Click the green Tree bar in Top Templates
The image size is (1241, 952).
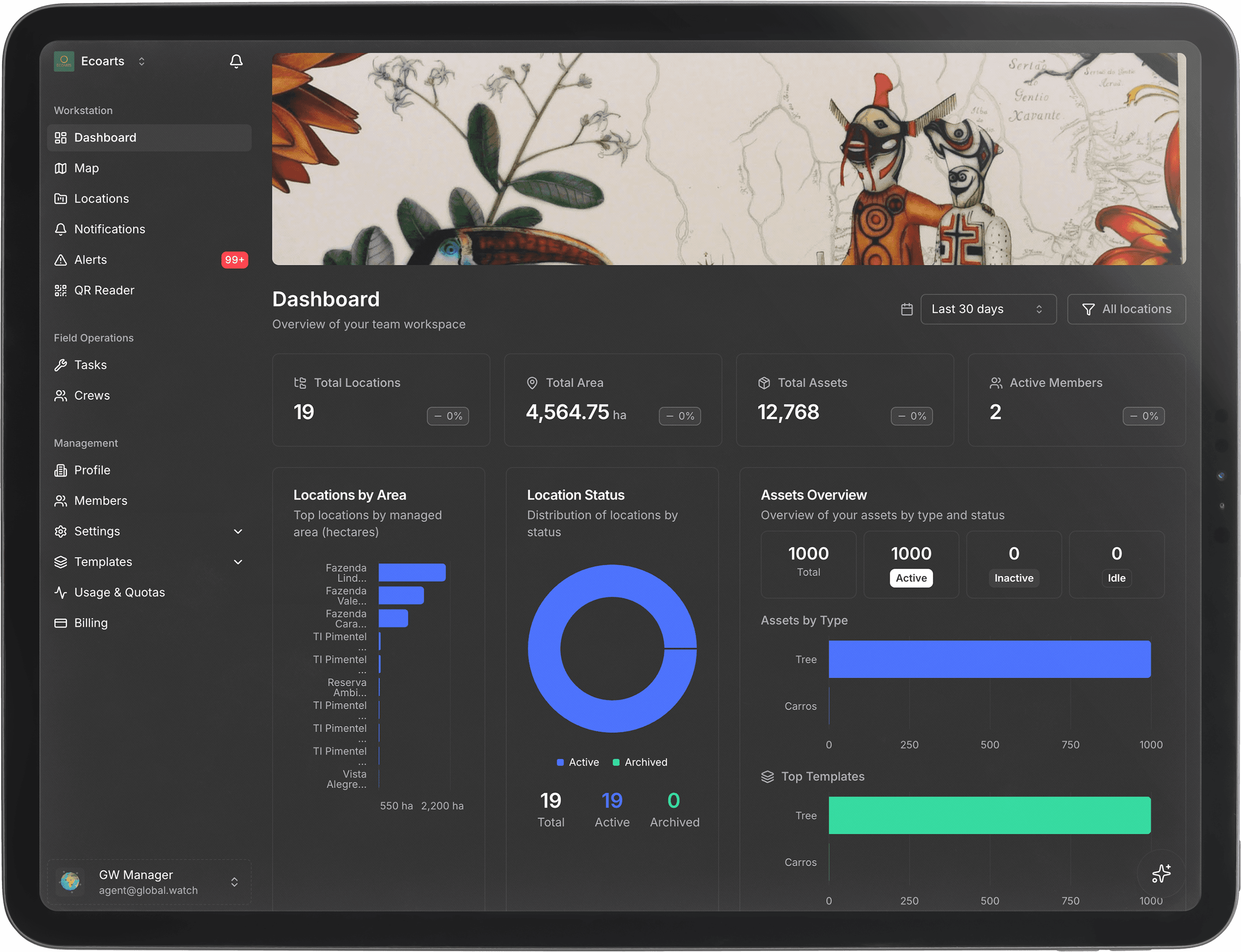coord(990,816)
